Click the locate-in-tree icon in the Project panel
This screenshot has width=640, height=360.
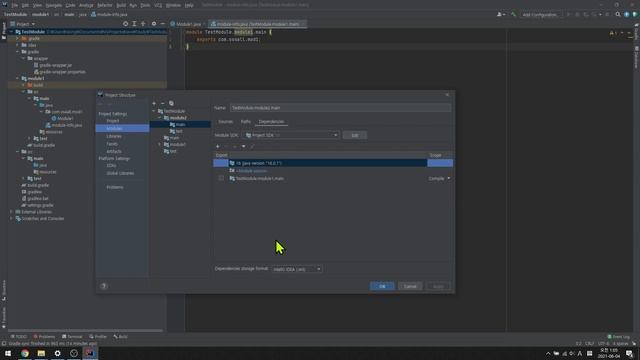coord(125,24)
